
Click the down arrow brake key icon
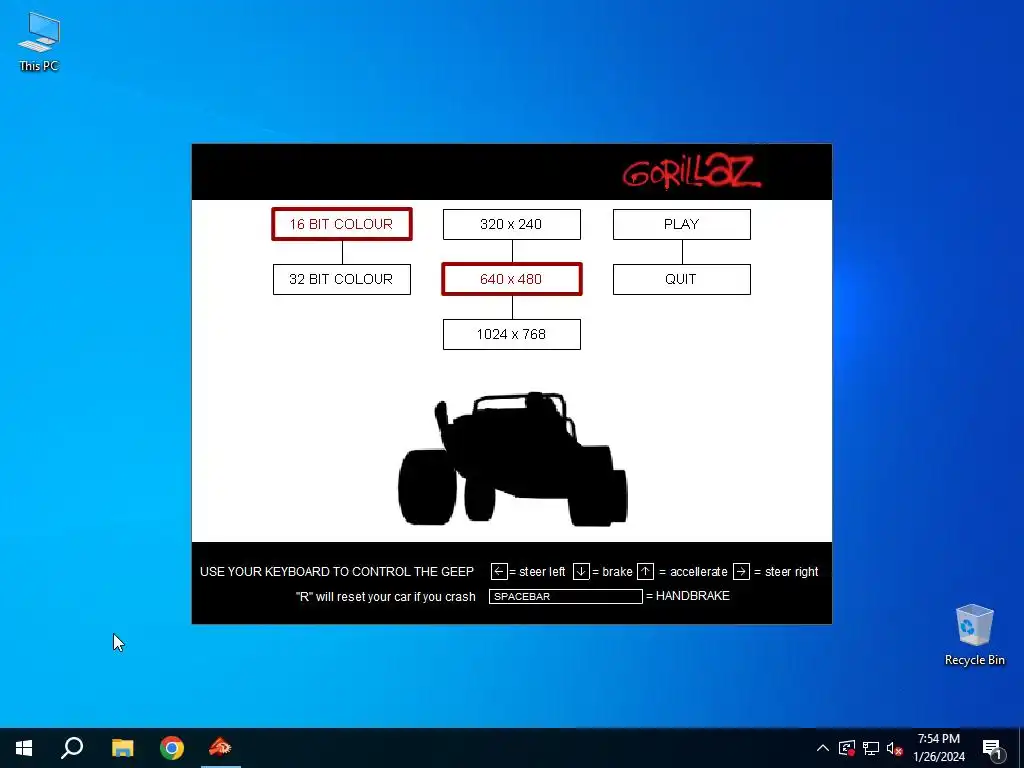[581, 571]
